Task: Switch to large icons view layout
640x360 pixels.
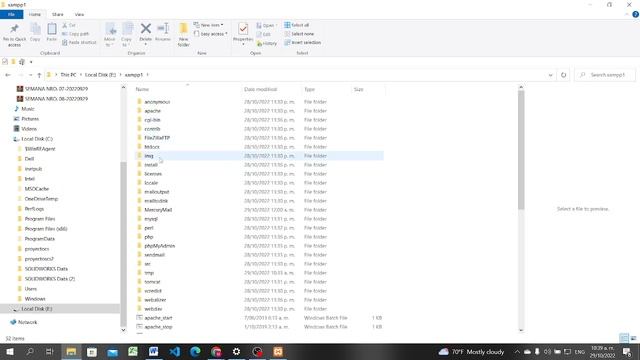Action: click(633, 338)
